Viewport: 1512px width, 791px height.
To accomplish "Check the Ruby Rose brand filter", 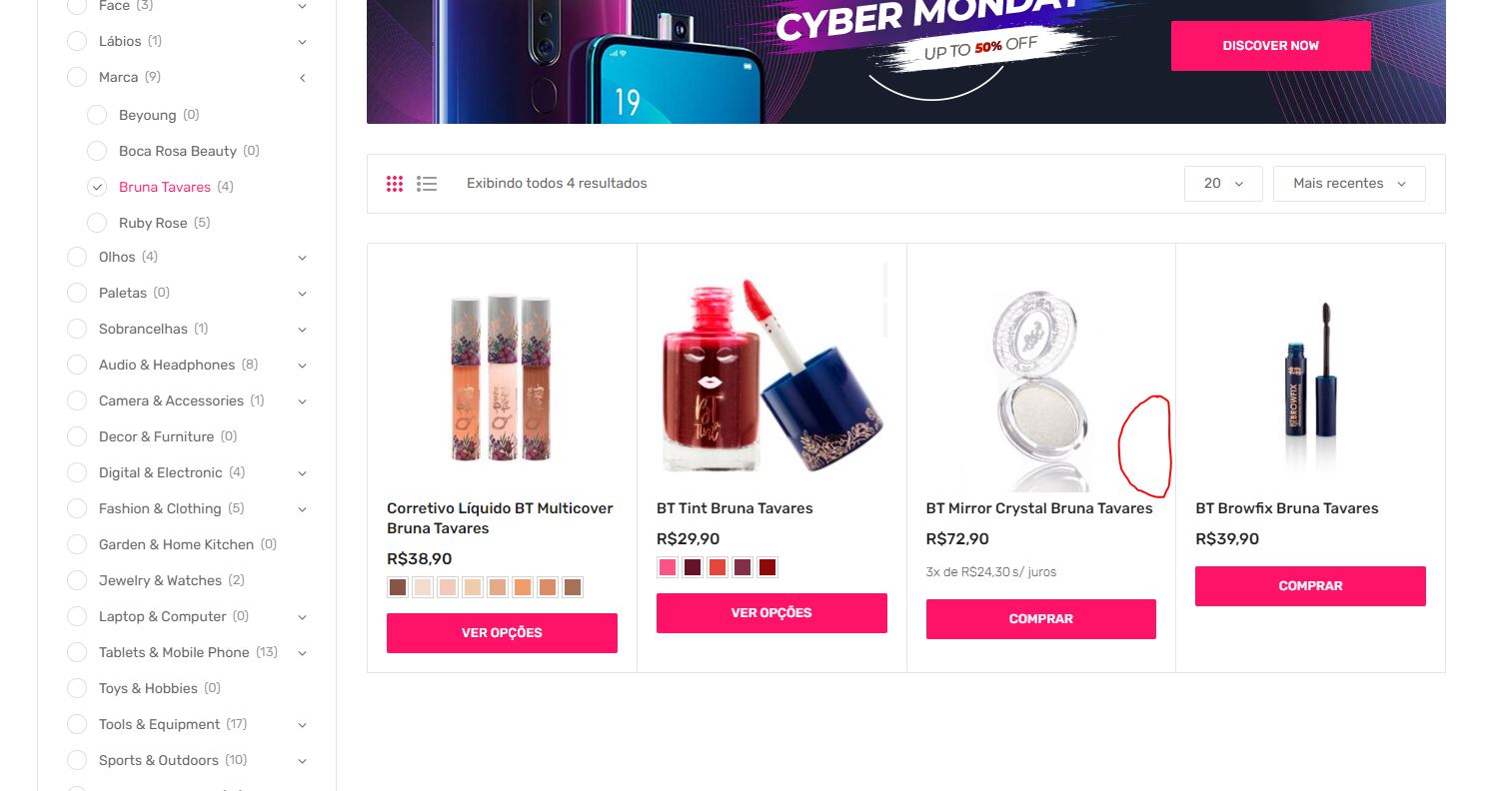I will pos(97,223).
